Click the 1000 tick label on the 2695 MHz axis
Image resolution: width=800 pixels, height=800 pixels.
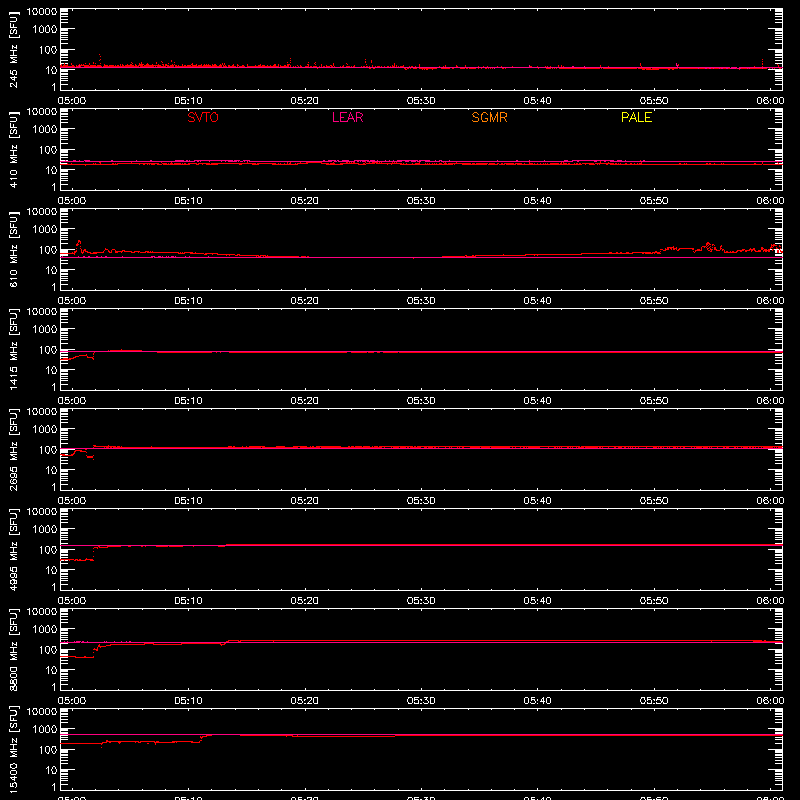click(45, 430)
